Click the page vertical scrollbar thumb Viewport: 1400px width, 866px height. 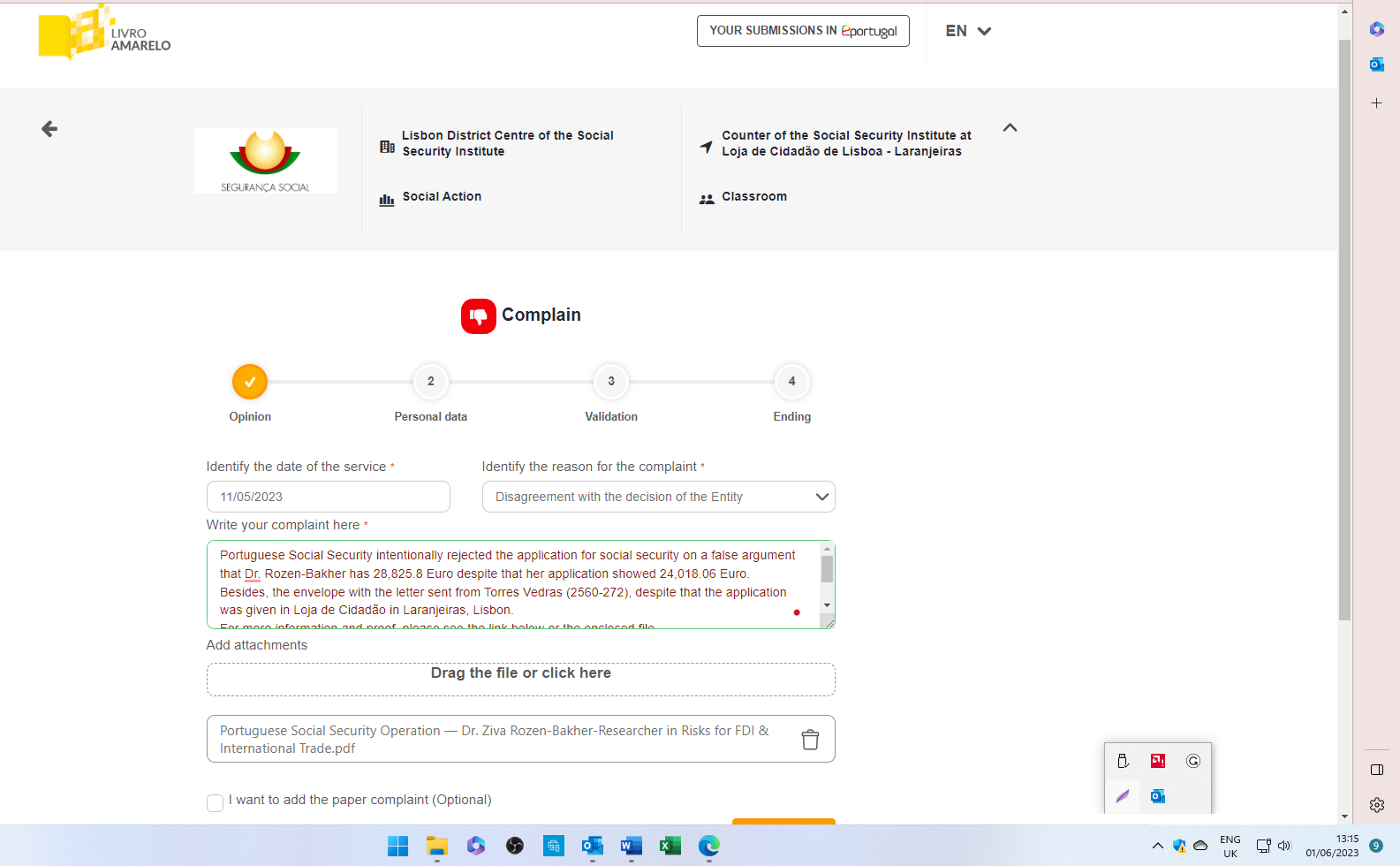point(1344,330)
